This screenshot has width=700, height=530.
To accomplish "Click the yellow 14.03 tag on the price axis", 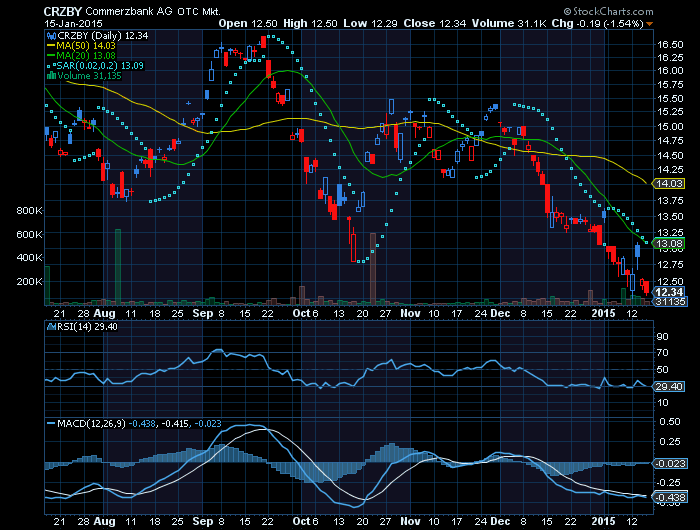I will pyautogui.click(x=668, y=184).
